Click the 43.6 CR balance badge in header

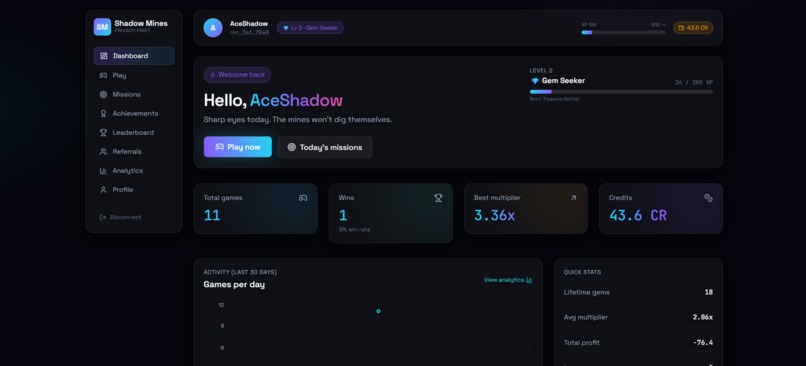click(x=693, y=28)
